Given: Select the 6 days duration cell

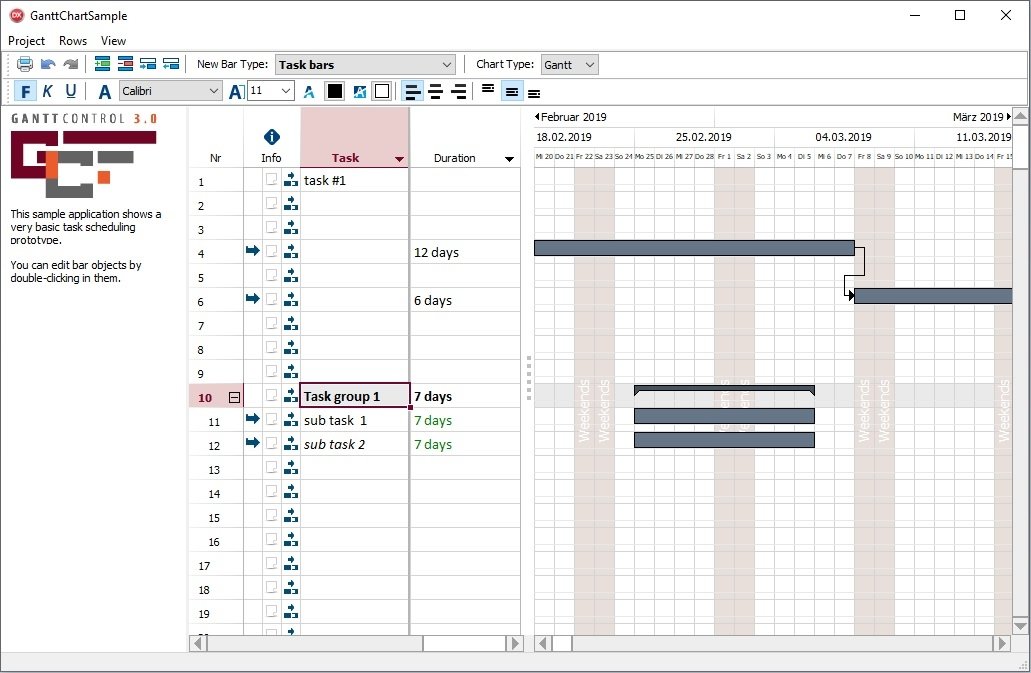Looking at the screenshot, I should click(x=466, y=300).
